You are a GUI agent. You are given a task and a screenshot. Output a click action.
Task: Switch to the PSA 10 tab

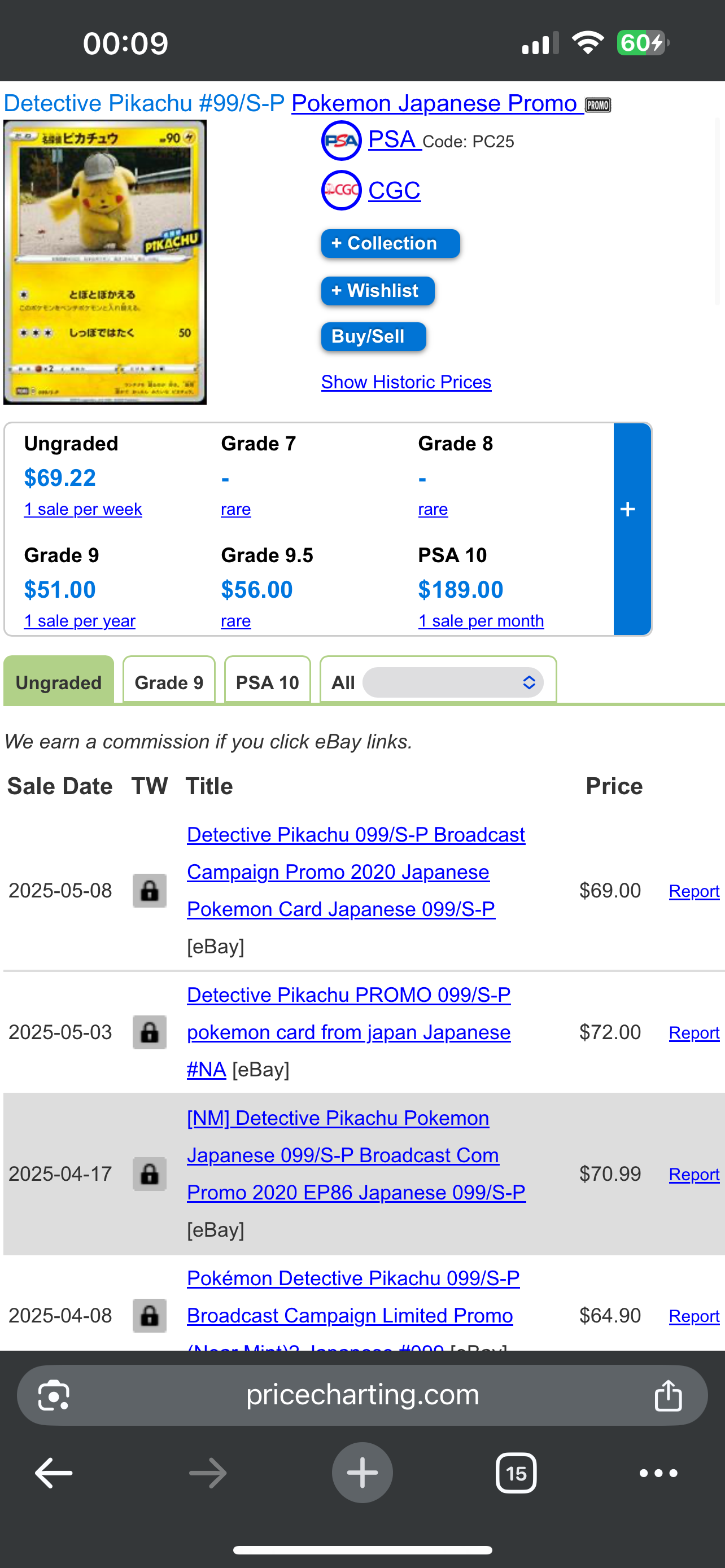pyautogui.click(x=267, y=682)
